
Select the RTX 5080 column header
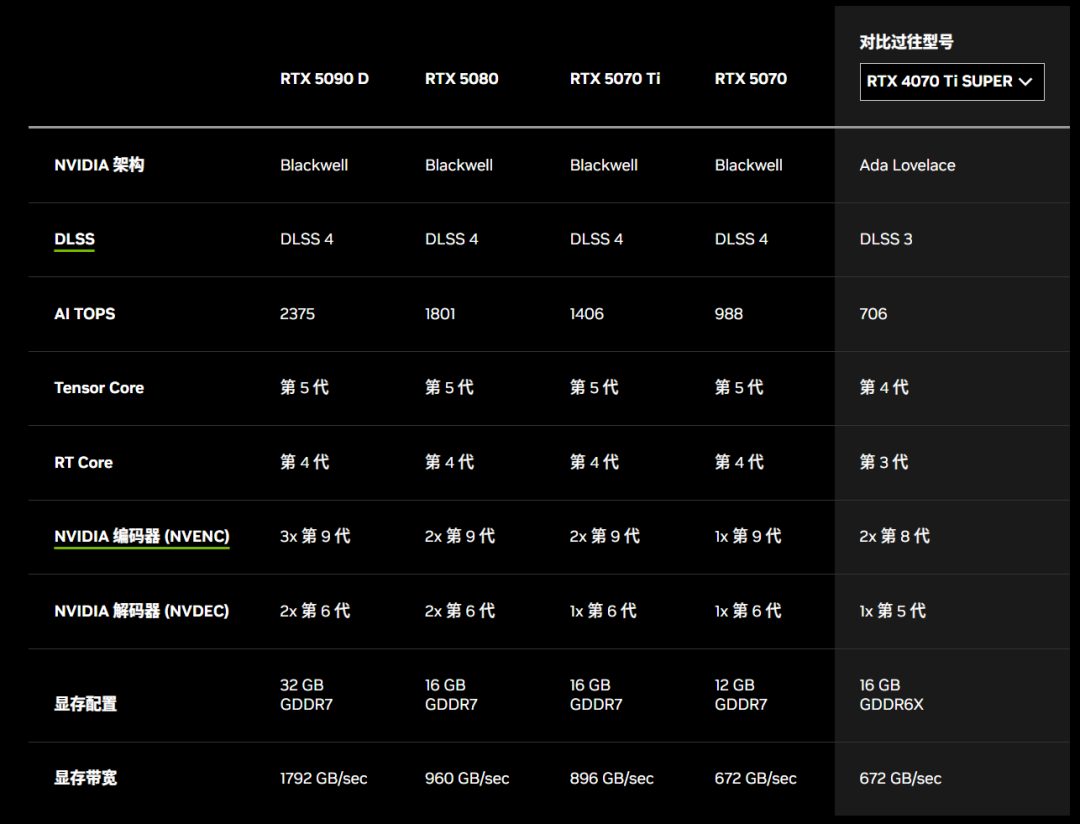(461, 79)
